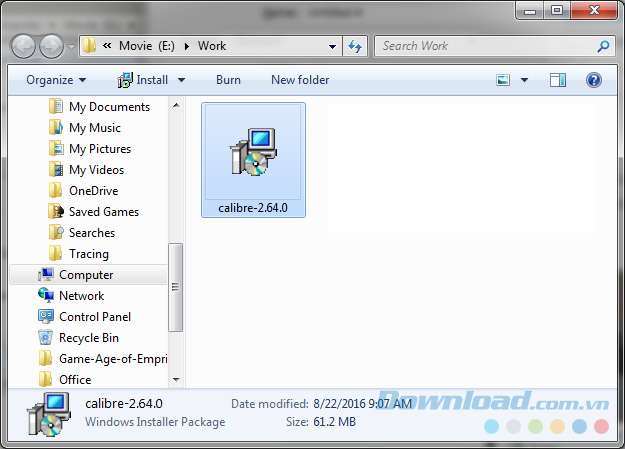Viewport: 625px width, 449px height.
Task: Open Network in navigation pane
Action: pos(81,296)
